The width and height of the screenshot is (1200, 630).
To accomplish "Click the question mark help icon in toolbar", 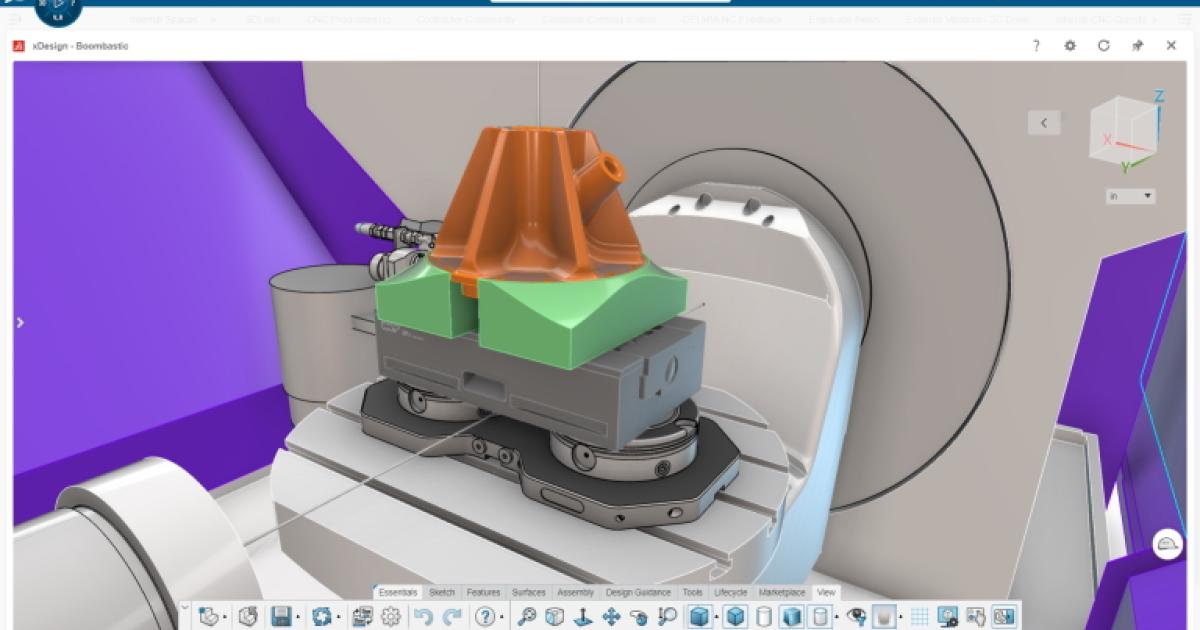I will coord(485,617).
